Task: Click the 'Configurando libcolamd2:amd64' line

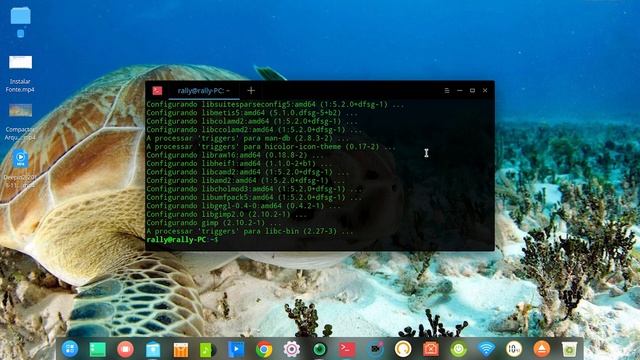Action: pyautogui.click(x=252, y=121)
